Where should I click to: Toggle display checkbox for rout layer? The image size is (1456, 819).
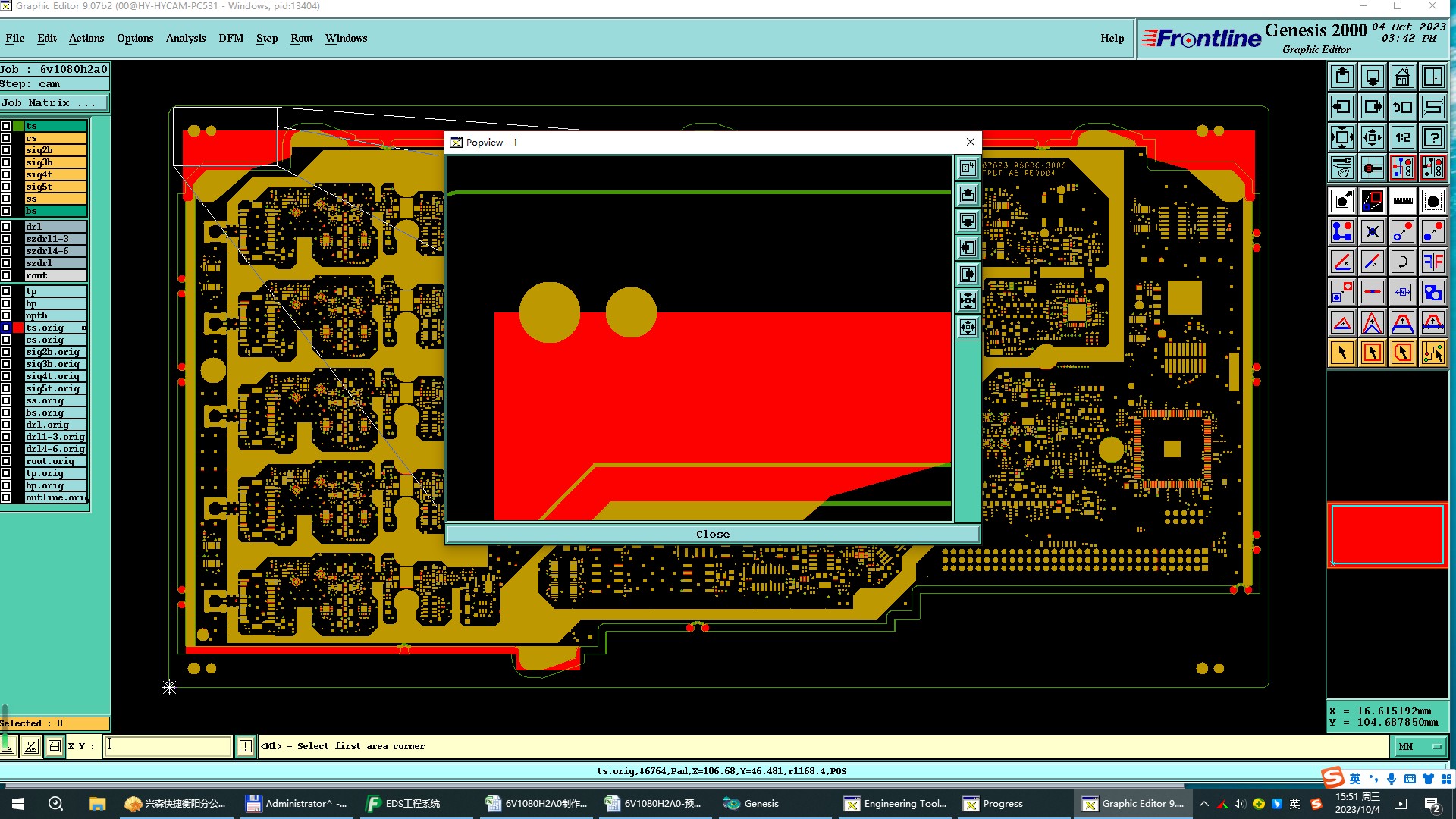6,275
